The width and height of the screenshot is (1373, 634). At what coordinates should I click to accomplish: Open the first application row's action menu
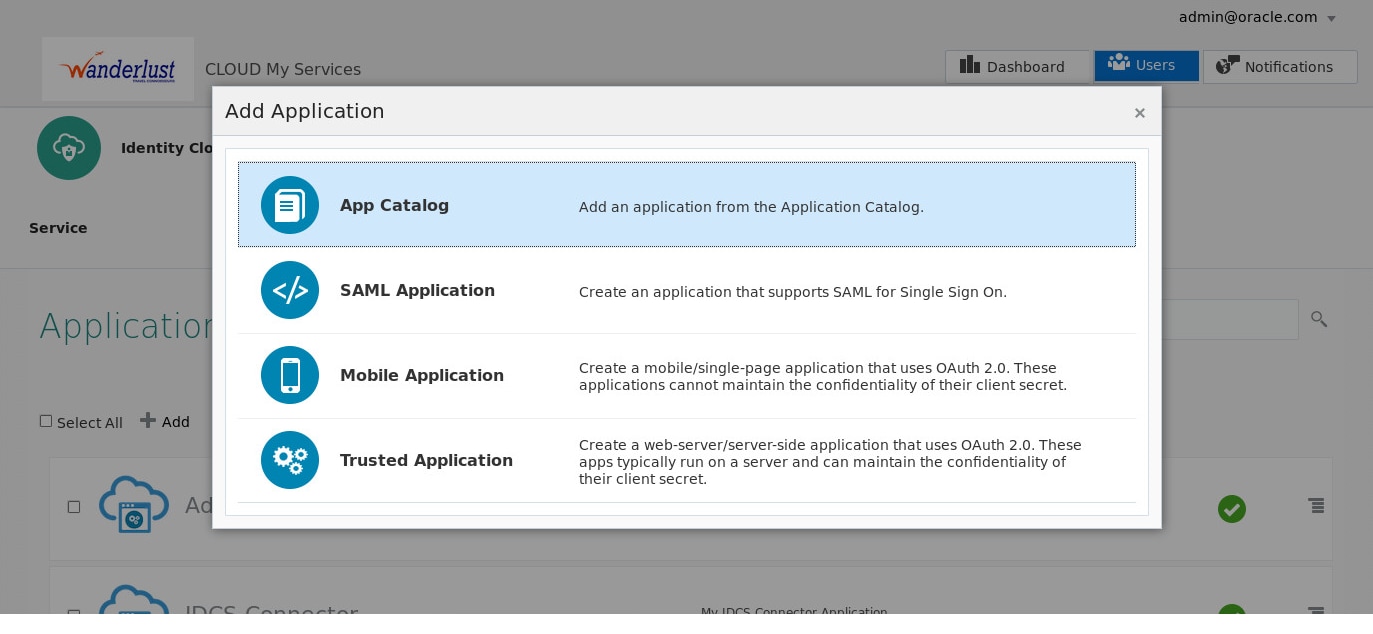(1316, 506)
